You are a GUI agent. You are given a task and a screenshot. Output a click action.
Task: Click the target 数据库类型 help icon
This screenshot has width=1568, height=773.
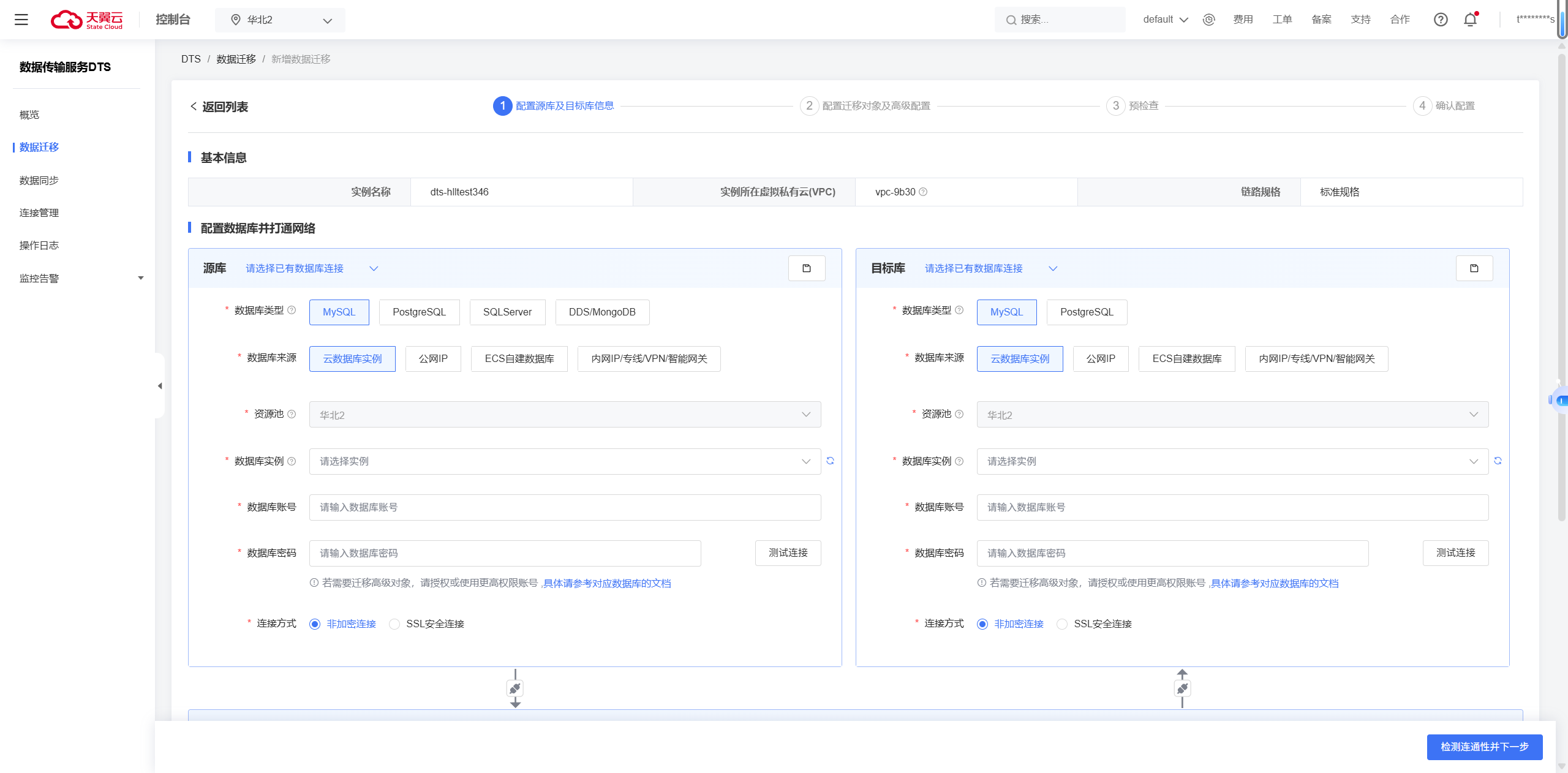point(959,310)
